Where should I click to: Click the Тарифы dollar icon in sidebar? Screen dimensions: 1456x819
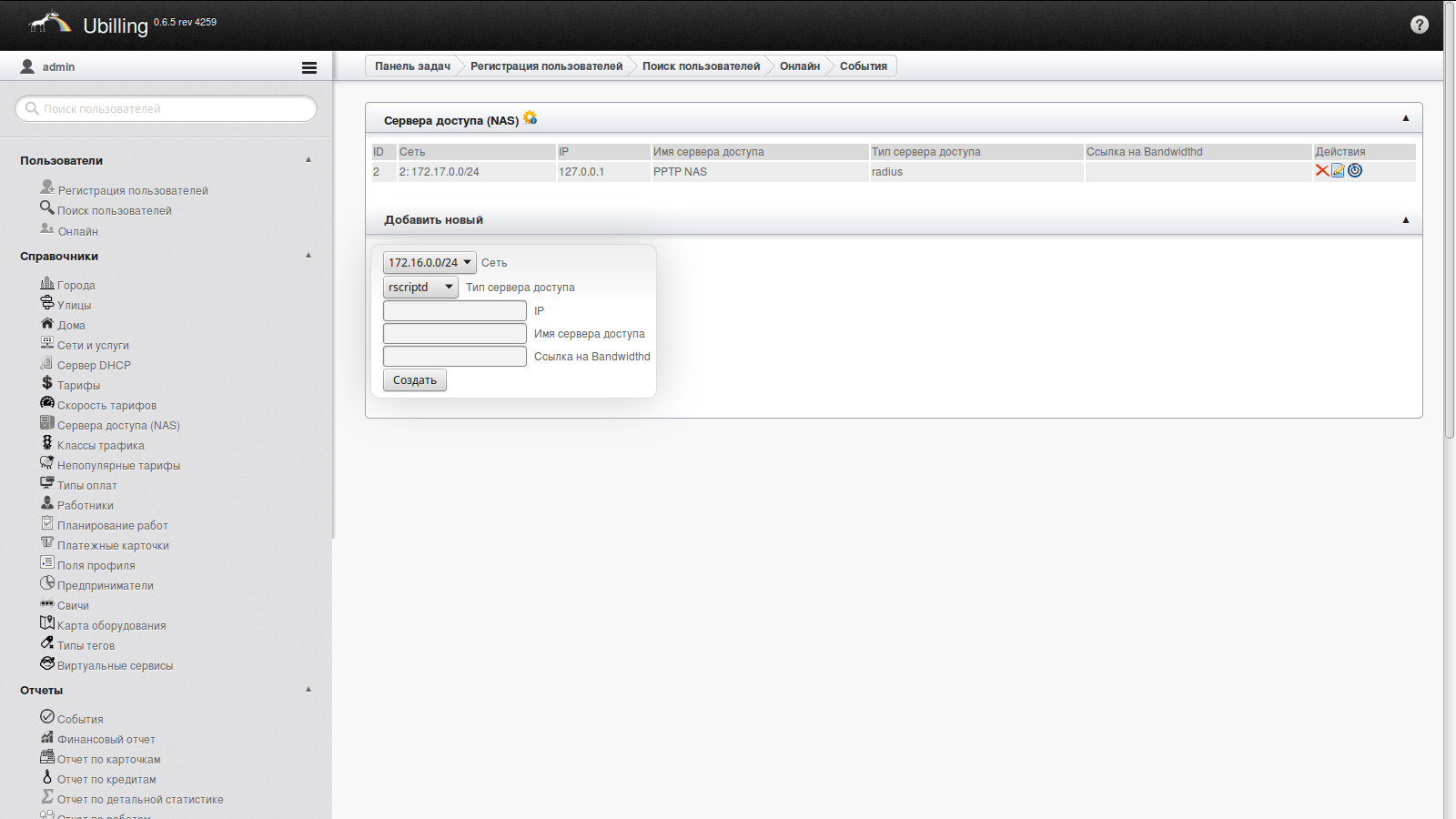47,383
